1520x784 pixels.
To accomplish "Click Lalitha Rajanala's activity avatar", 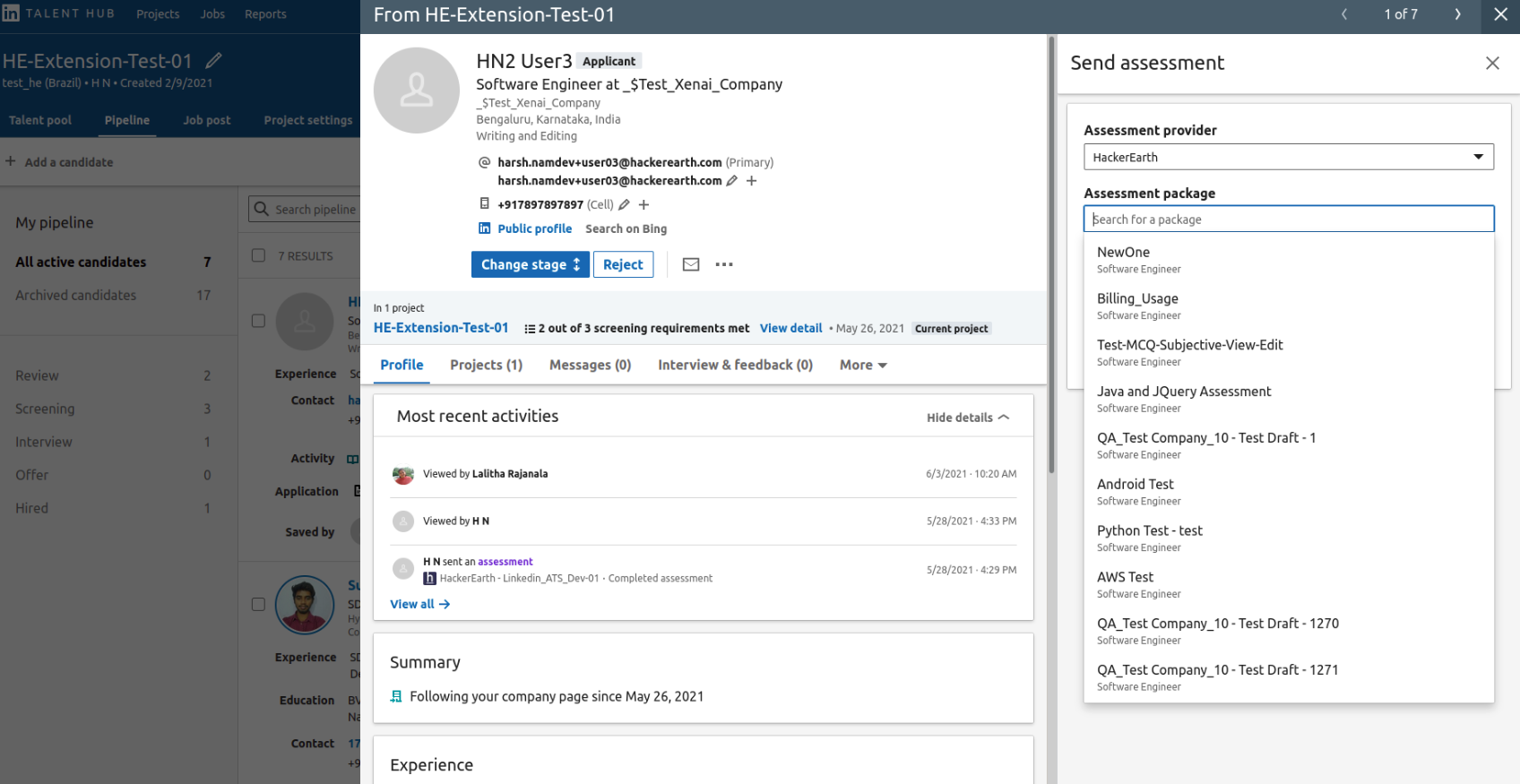I will [x=403, y=474].
